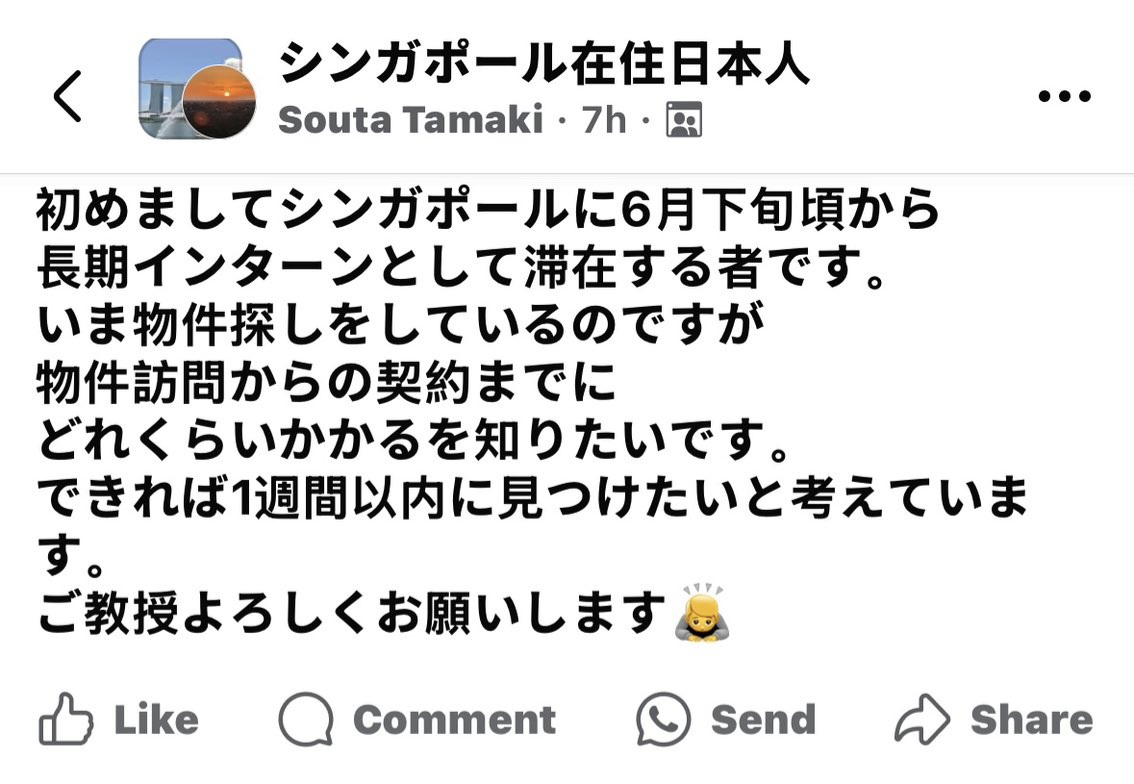Click the Share arrow icon
The image size is (1134, 784).
[x=921, y=720]
